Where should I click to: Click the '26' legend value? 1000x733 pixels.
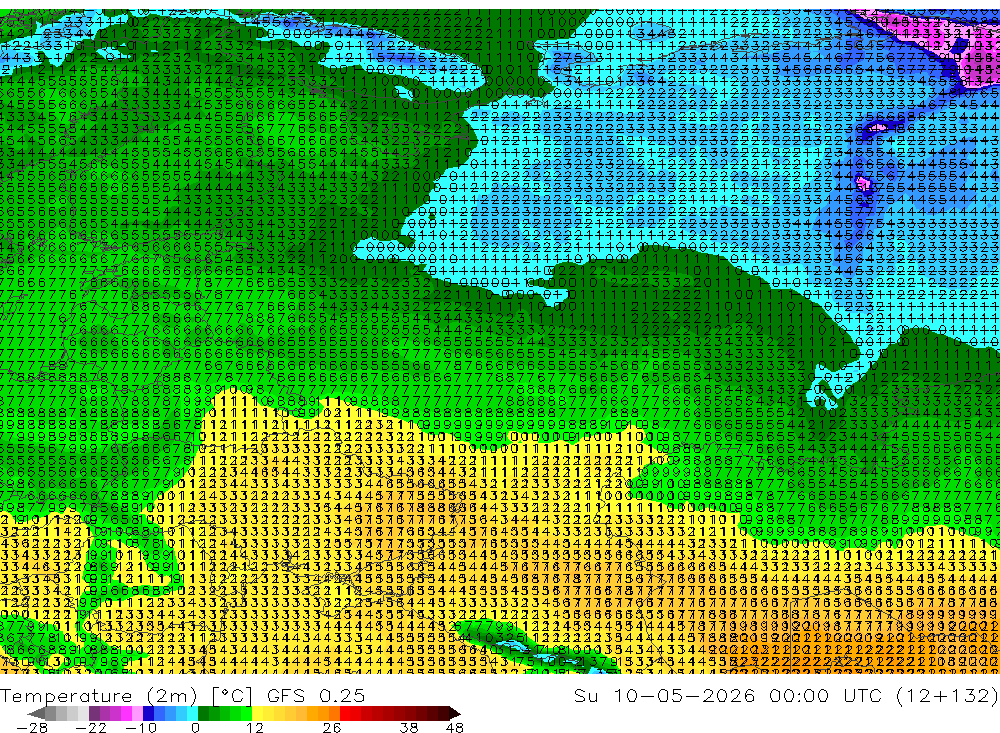(x=331, y=728)
